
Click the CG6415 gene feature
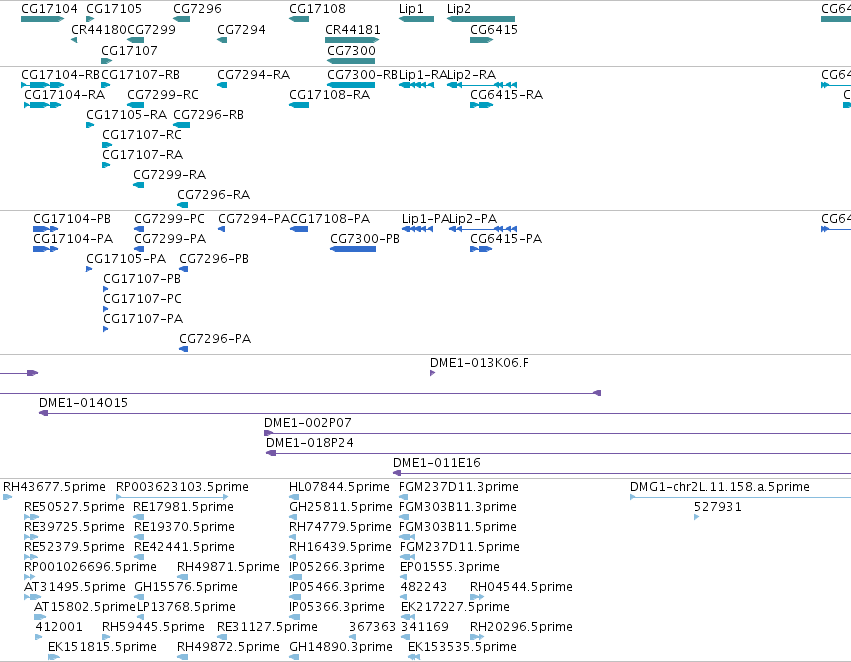click(481, 40)
